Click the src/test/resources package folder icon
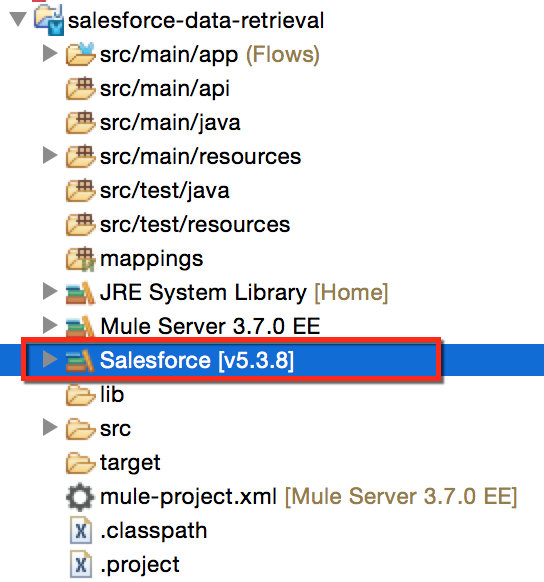Image resolution: width=544 pixels, height=582 pixels. click(81, 225)
